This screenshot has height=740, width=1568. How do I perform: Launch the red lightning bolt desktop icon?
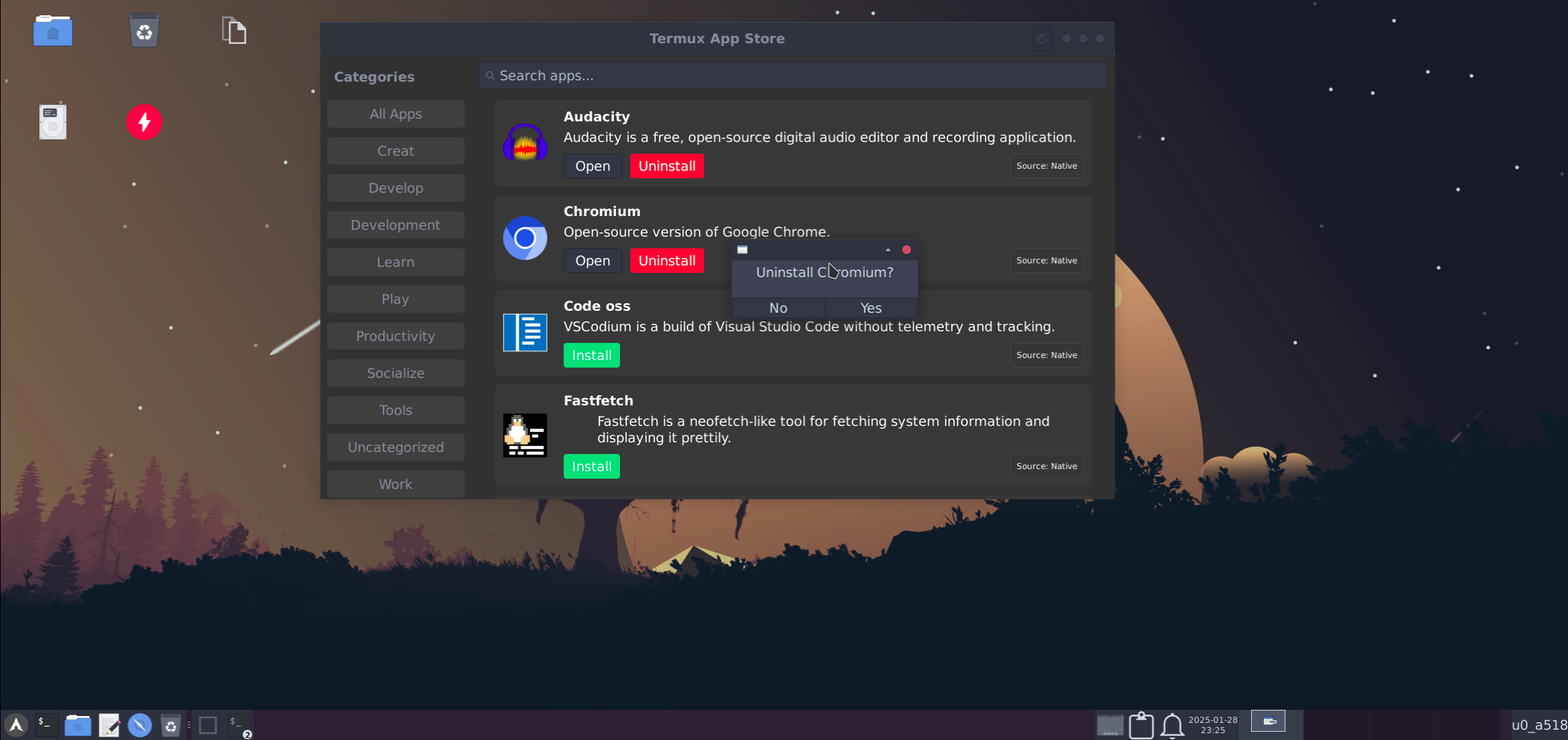(144, 122)
